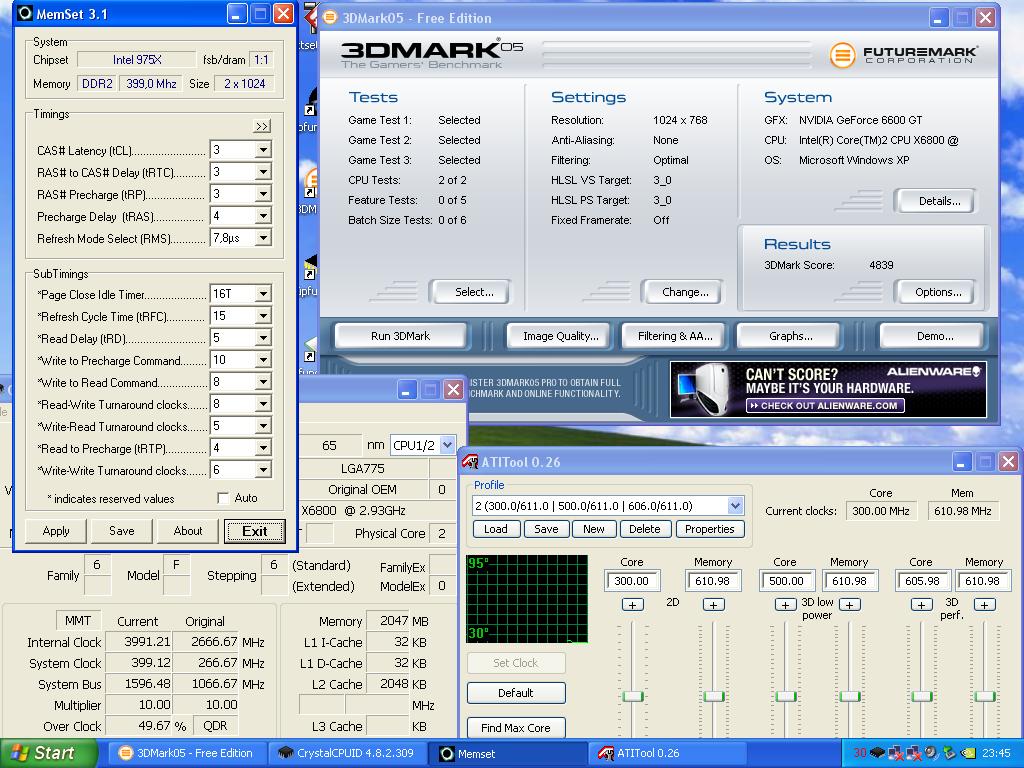Click Load profile button in ATITool
This screenshot has width=1024, height=768.
tap(496, 529)
